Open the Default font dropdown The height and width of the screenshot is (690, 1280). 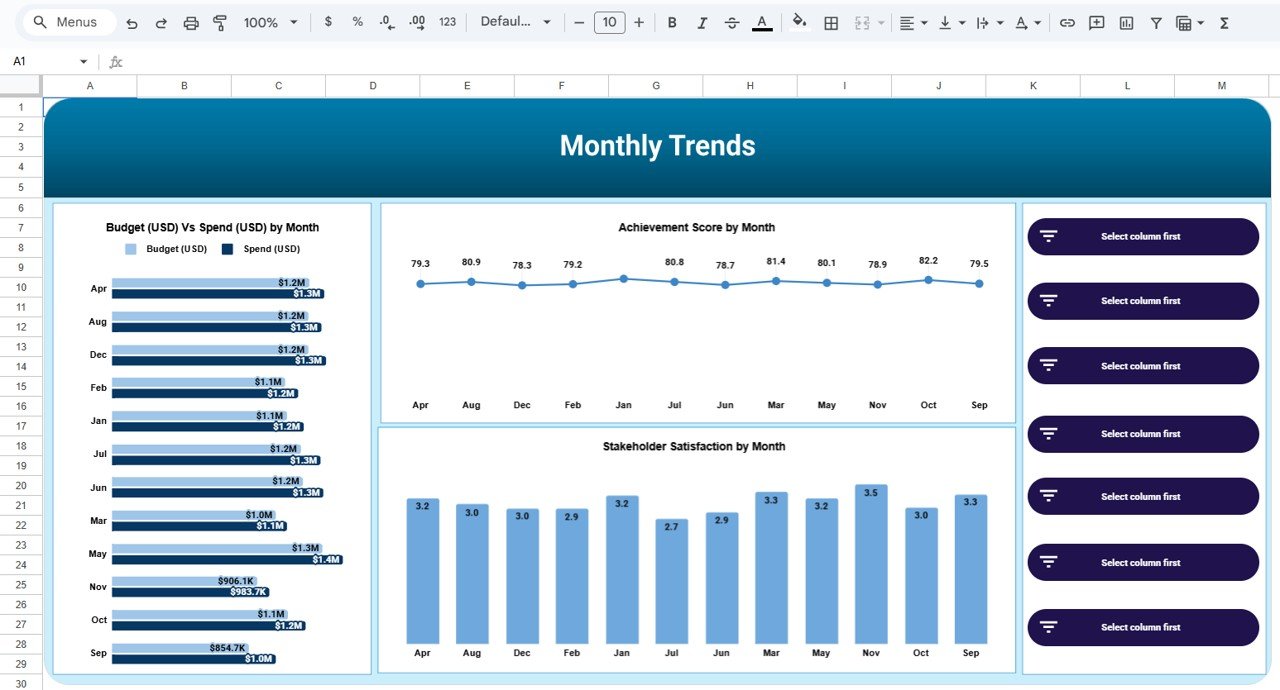click(516, 22)
